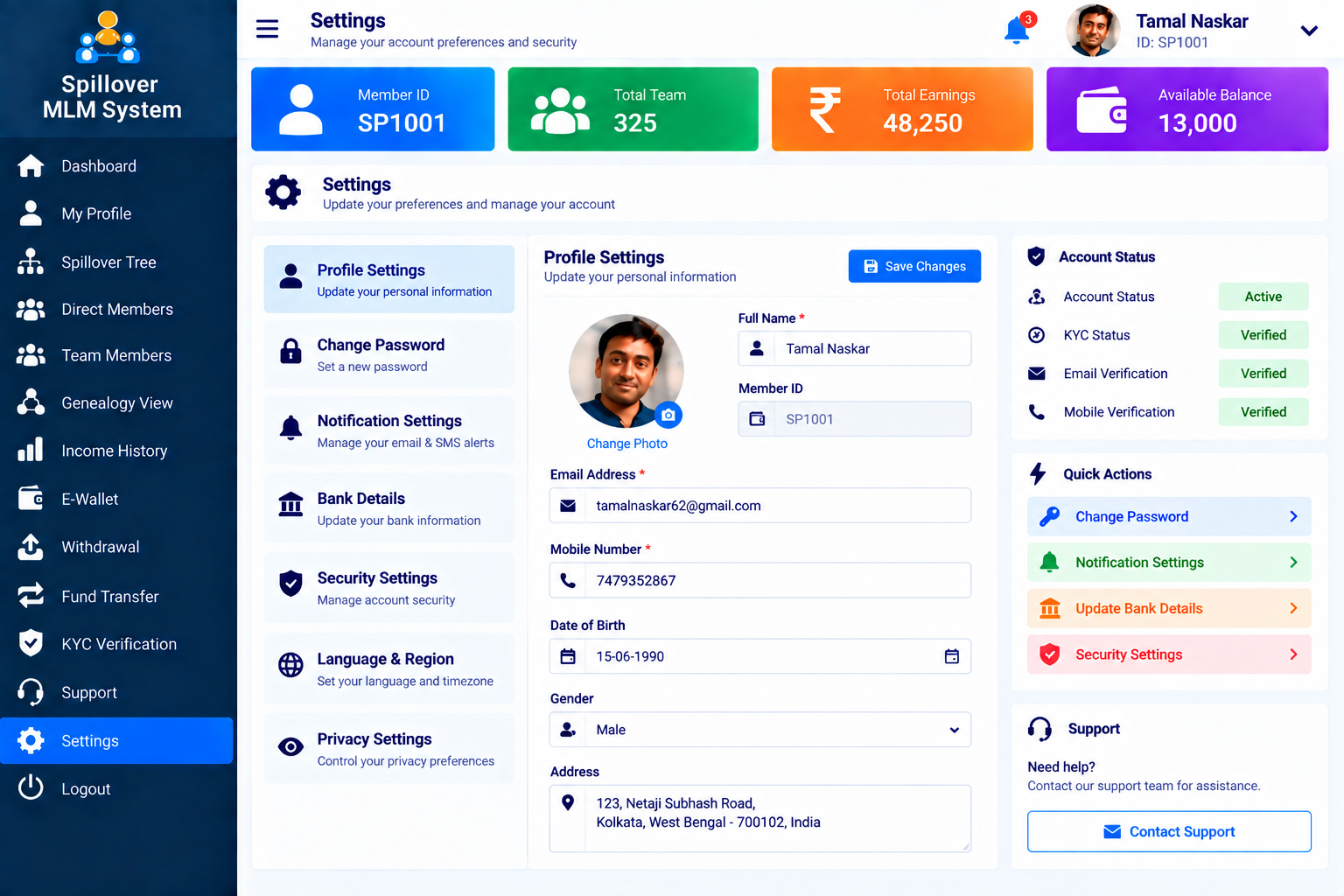Click the Full Name input field

[855, 348]
